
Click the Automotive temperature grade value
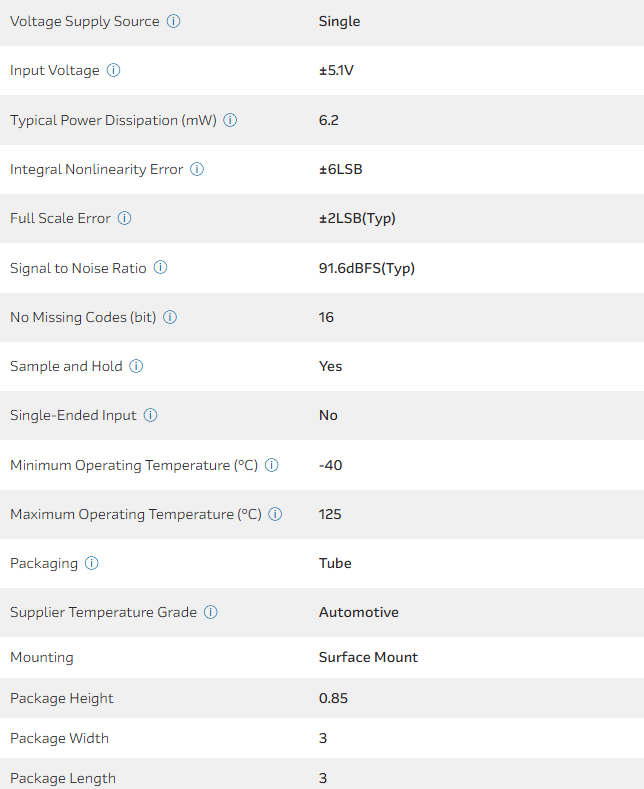coord(358,612)
